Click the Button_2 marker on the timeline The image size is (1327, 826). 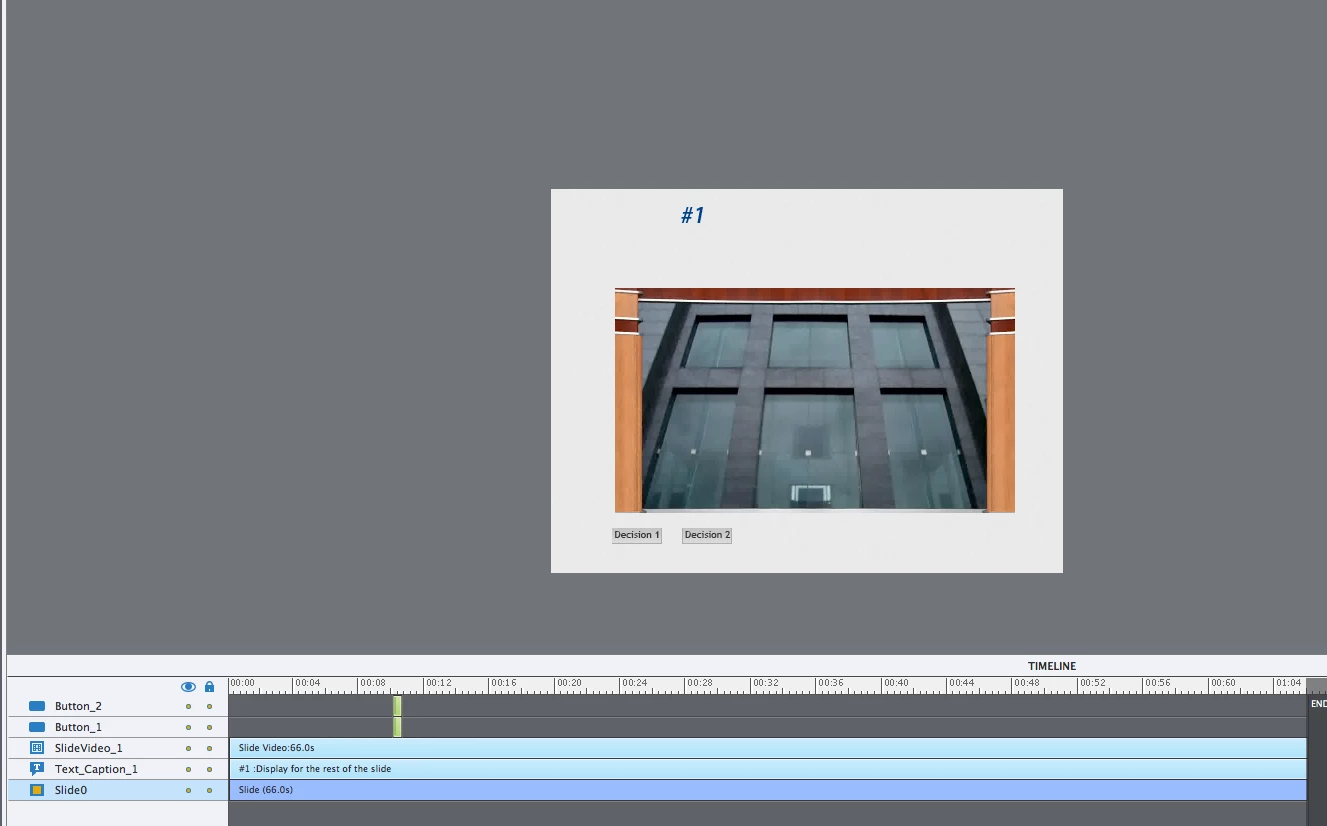click(397, 706)
